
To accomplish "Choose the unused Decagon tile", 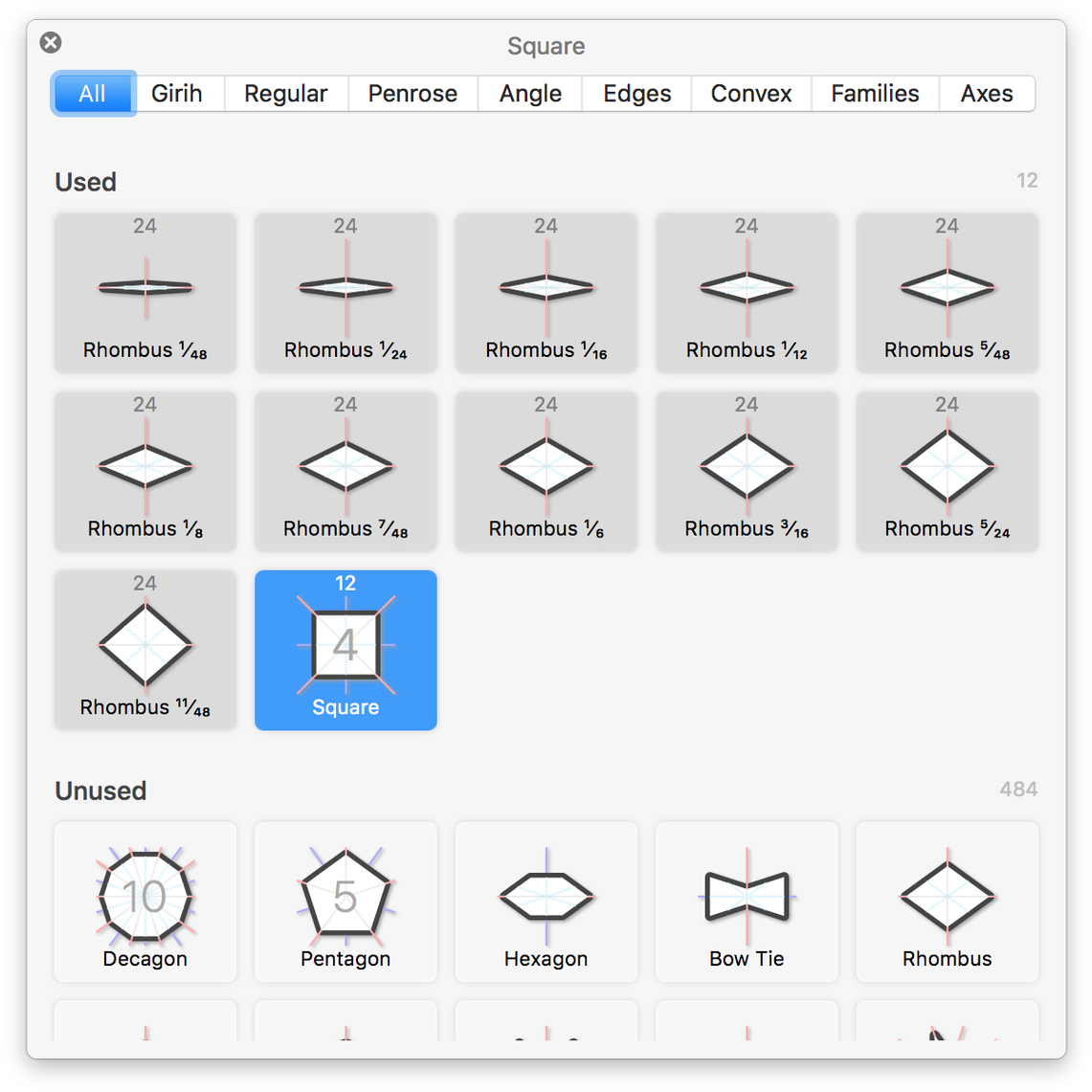I will [145, 901].
